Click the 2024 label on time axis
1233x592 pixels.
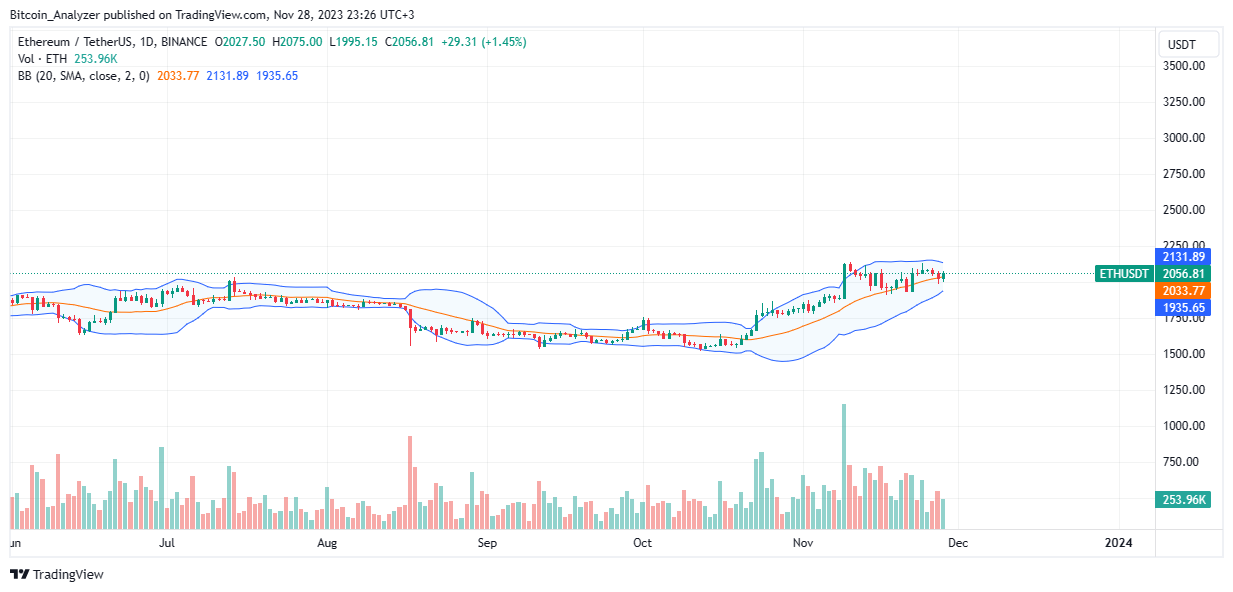pyautogui.click(x=1117, y=543)
